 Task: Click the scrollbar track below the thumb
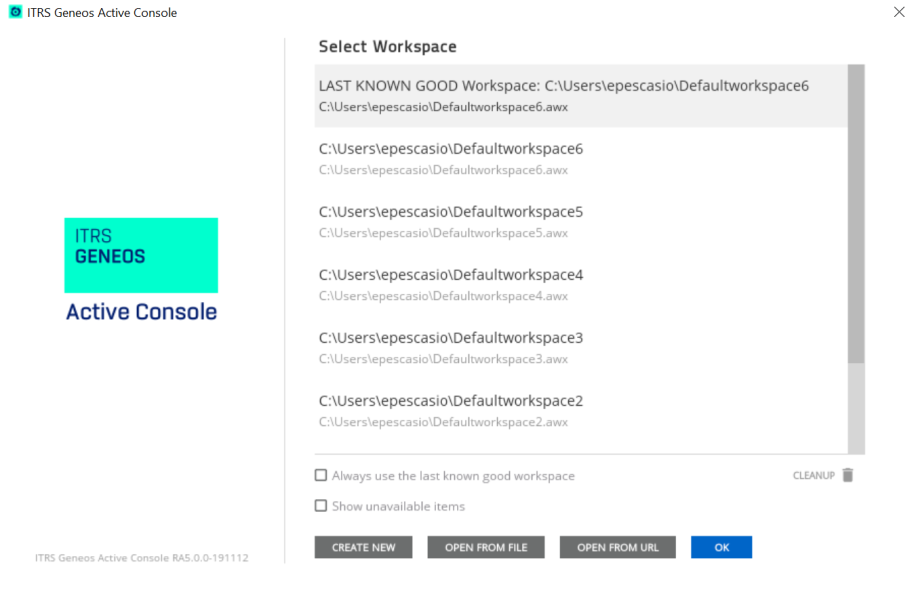coord(856,408)
